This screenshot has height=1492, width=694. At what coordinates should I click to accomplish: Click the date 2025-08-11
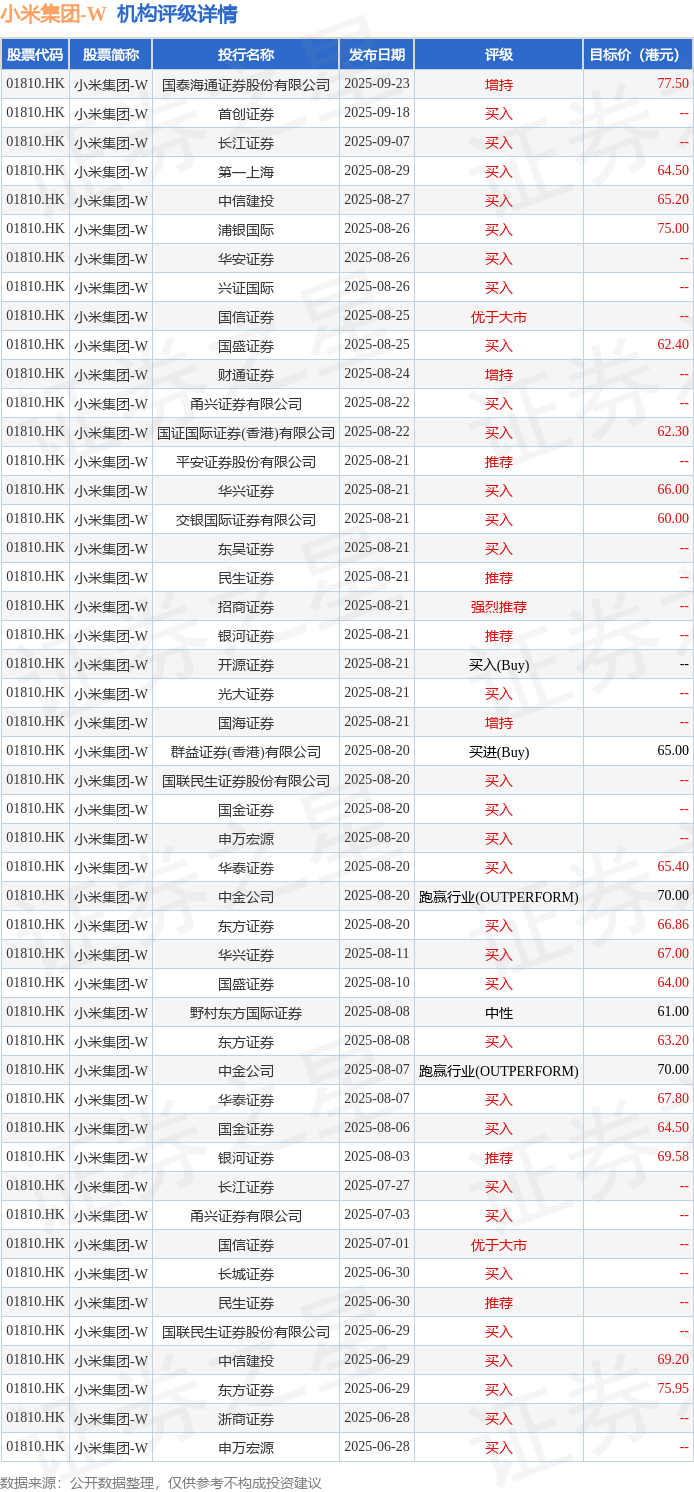click(377, 954)
